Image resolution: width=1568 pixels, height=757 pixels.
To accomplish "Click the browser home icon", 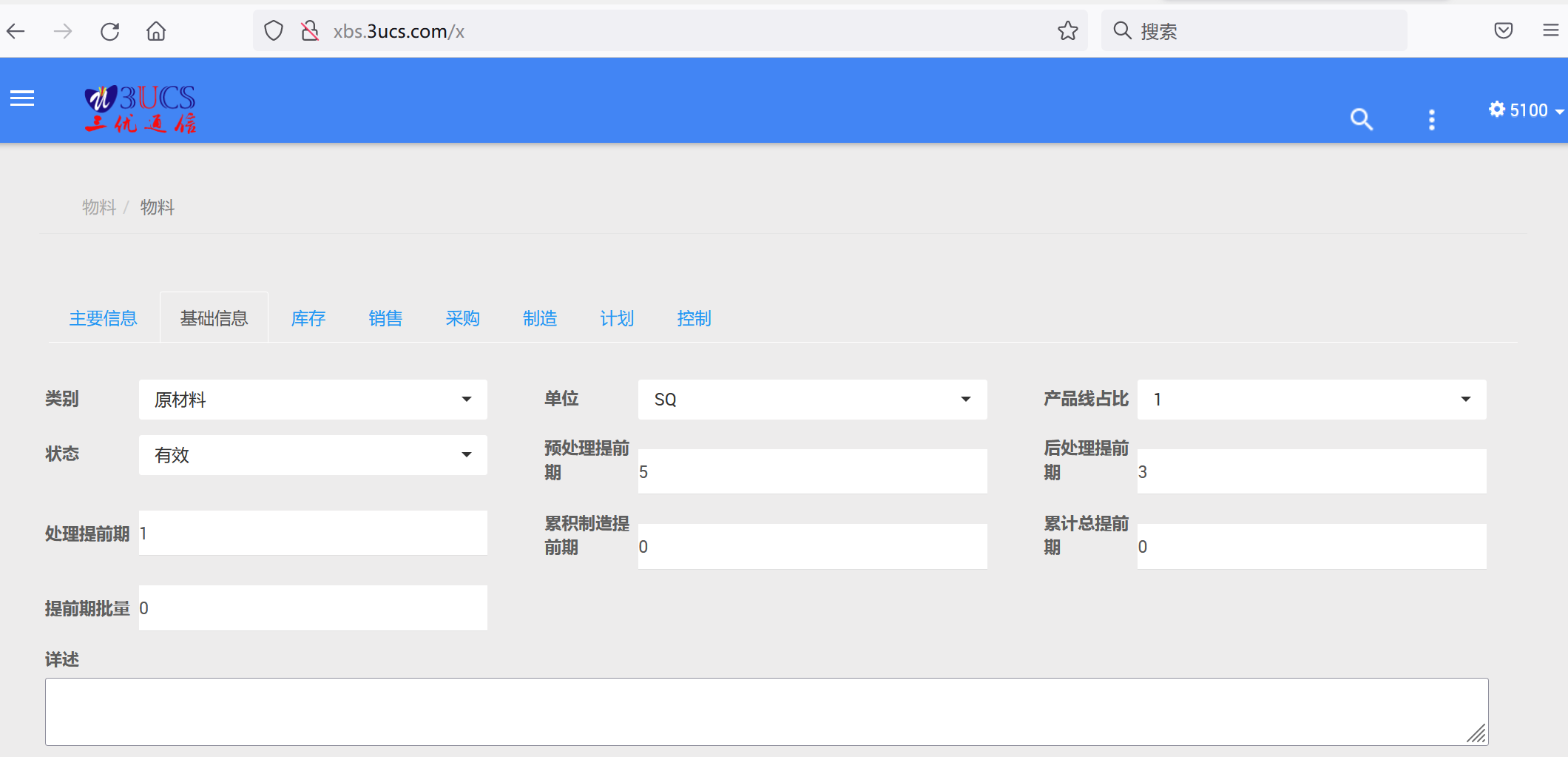I will pos(155,30).
